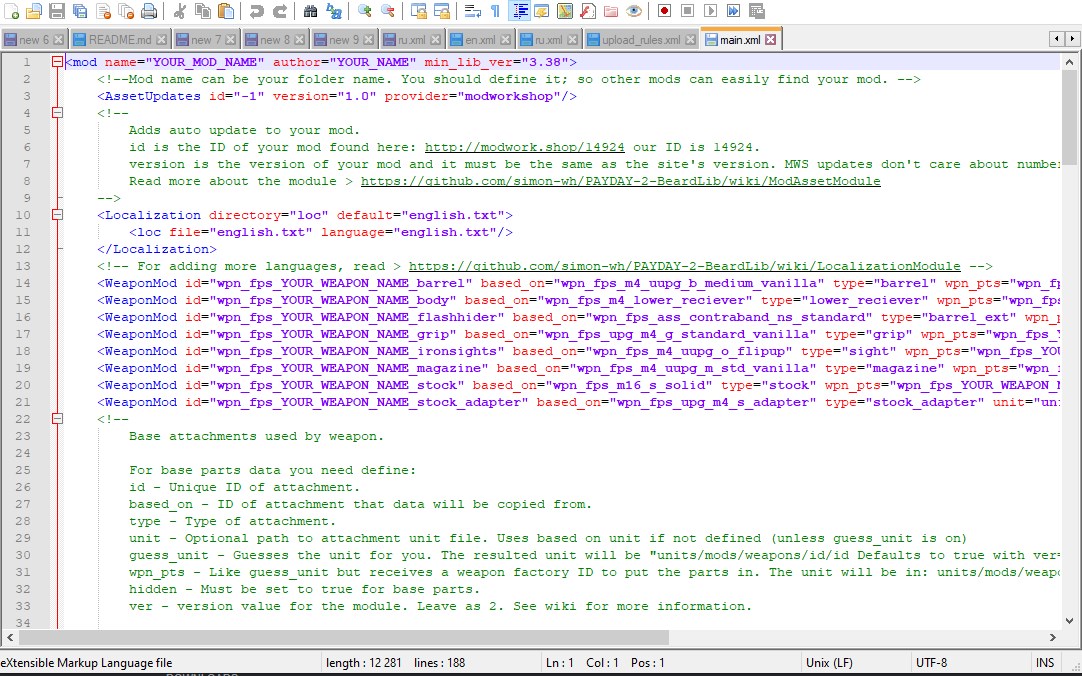The image size is (1082, 676).
Task: Print the current document
Action: (148, 11)
